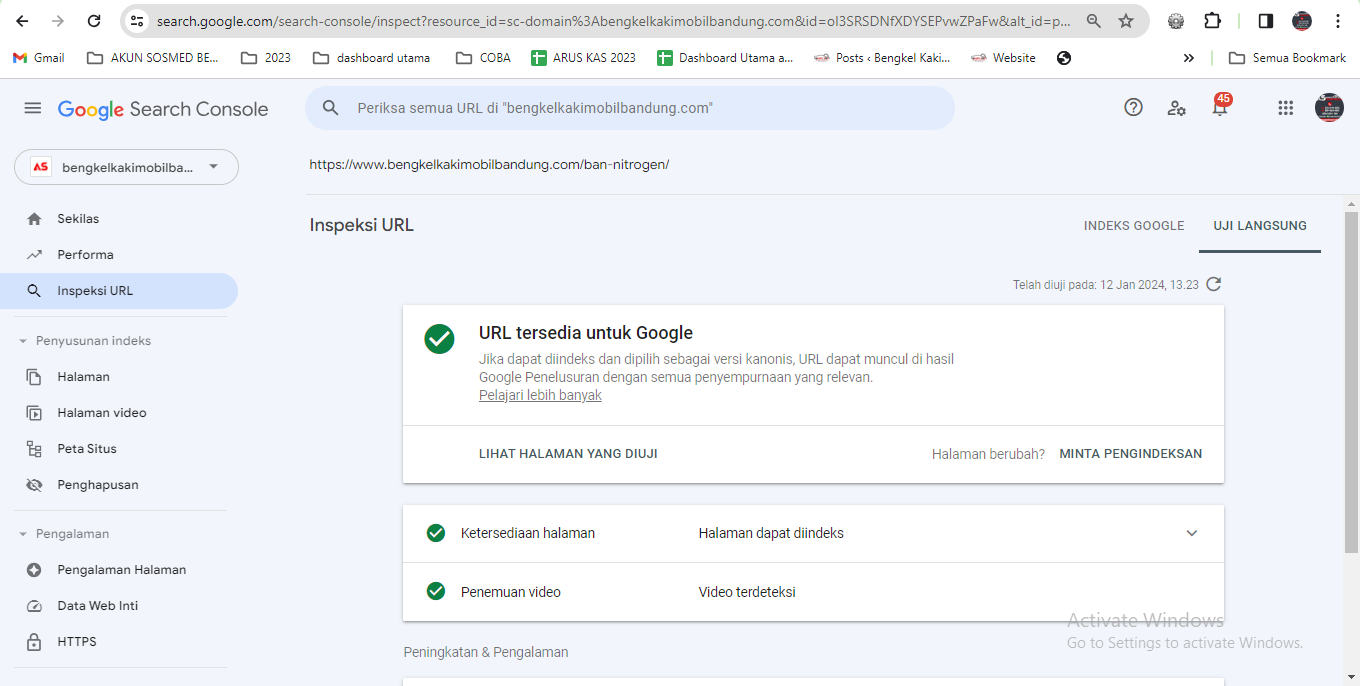The image size is (1360, 686).
Task: Select the UJI LANGSUNG tab
Action: click(x=1260, y=226)
